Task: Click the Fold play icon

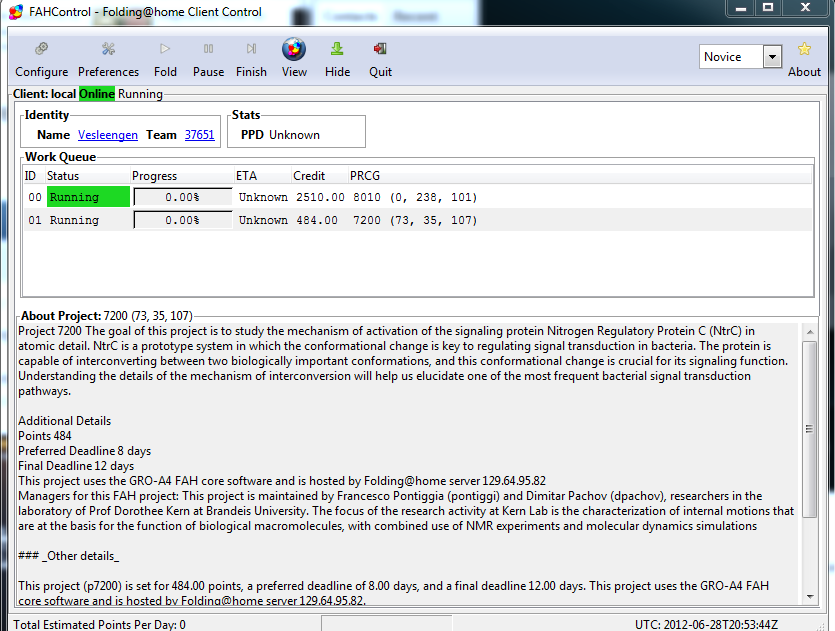Action: [x=165, y=49]
